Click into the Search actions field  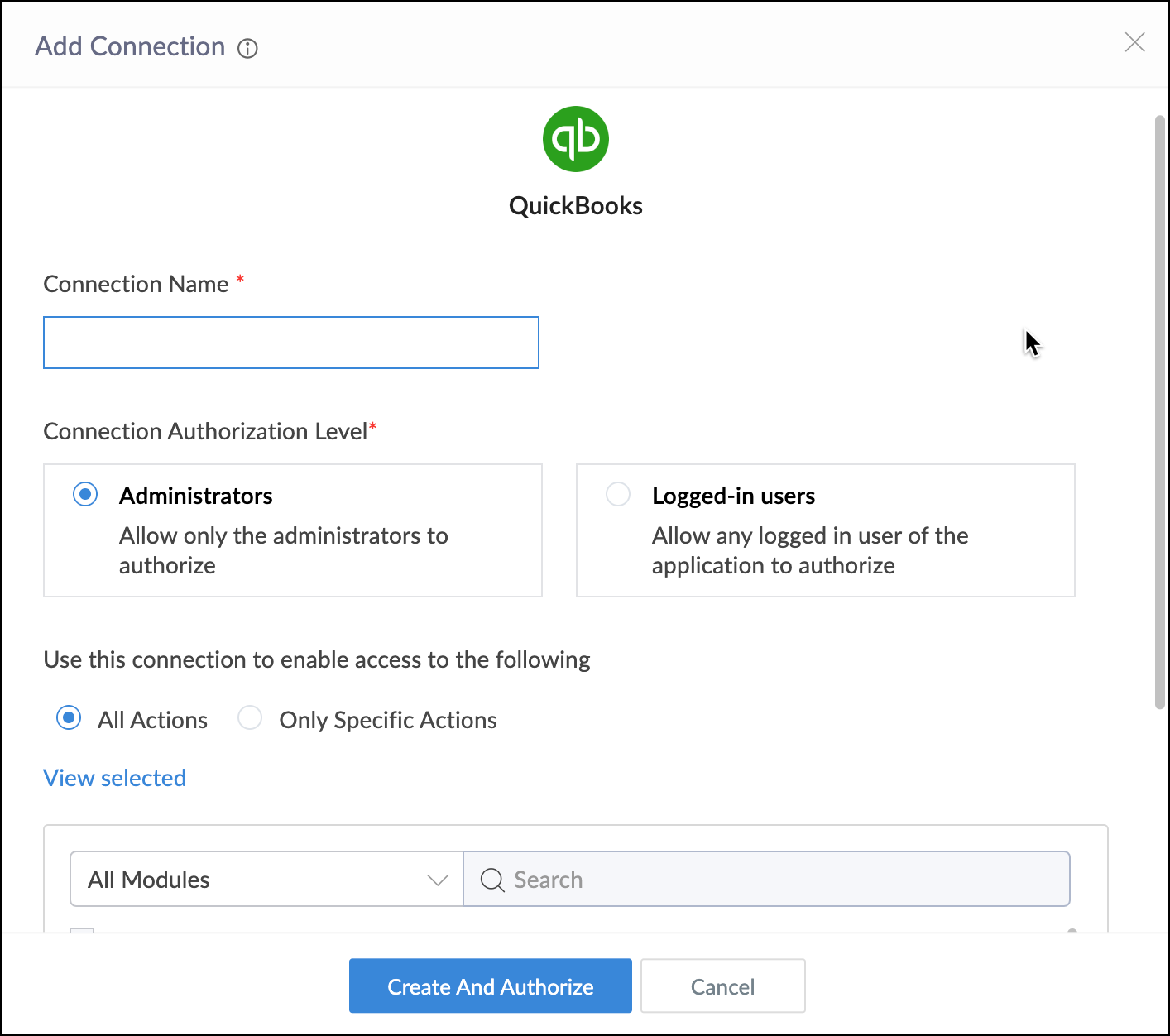coord(778,880)
